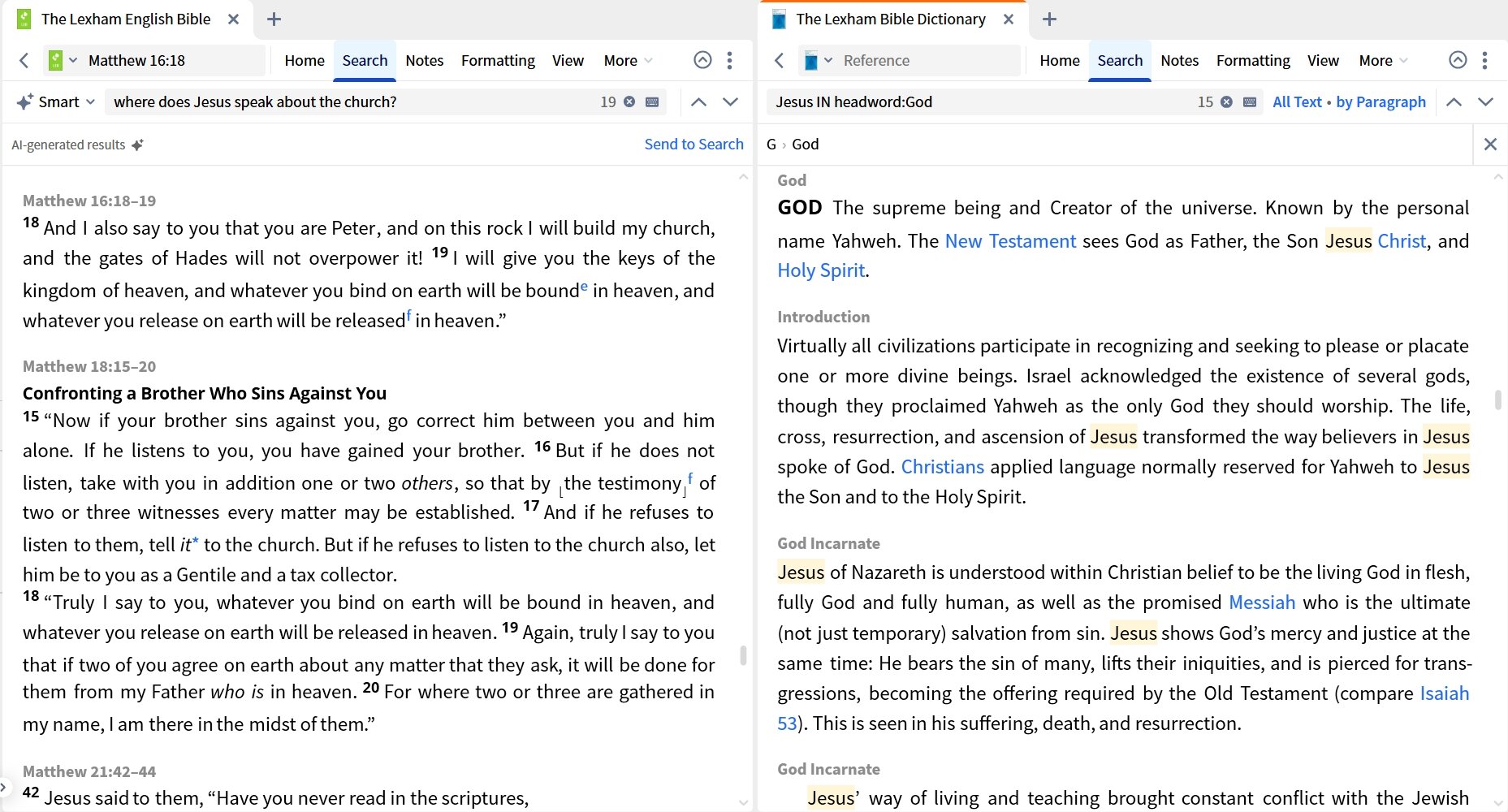Click the Smart search sparkle icon
This screenshot has width=1508, height=812.
coord(25,101)
